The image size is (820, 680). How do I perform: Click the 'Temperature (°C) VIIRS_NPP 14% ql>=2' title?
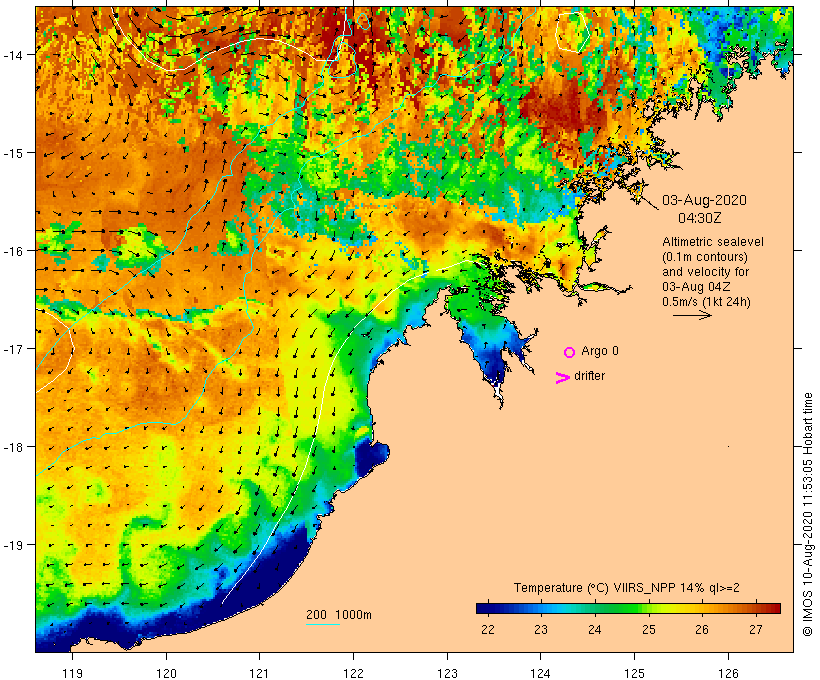627,588
